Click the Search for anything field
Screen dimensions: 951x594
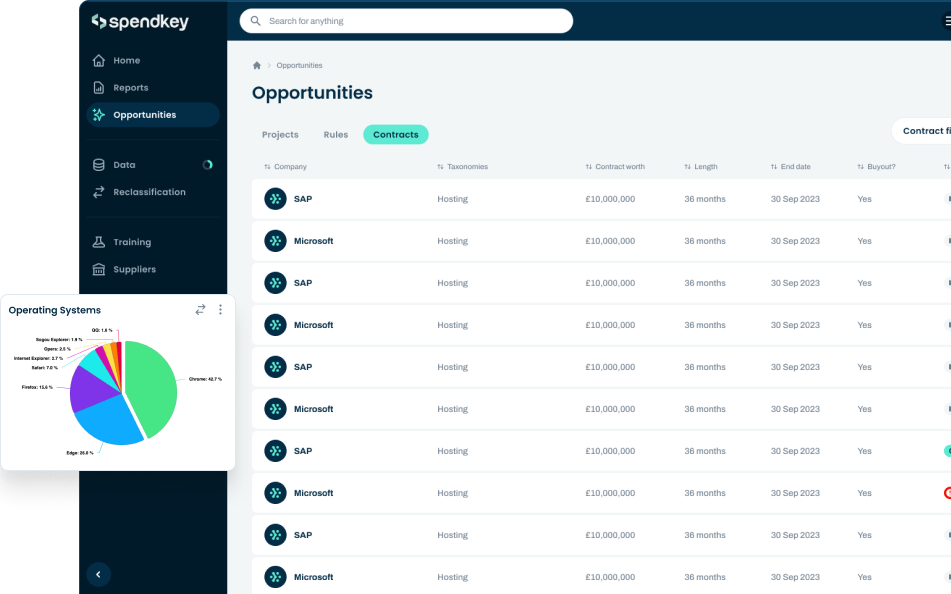(x=405, y=20)
